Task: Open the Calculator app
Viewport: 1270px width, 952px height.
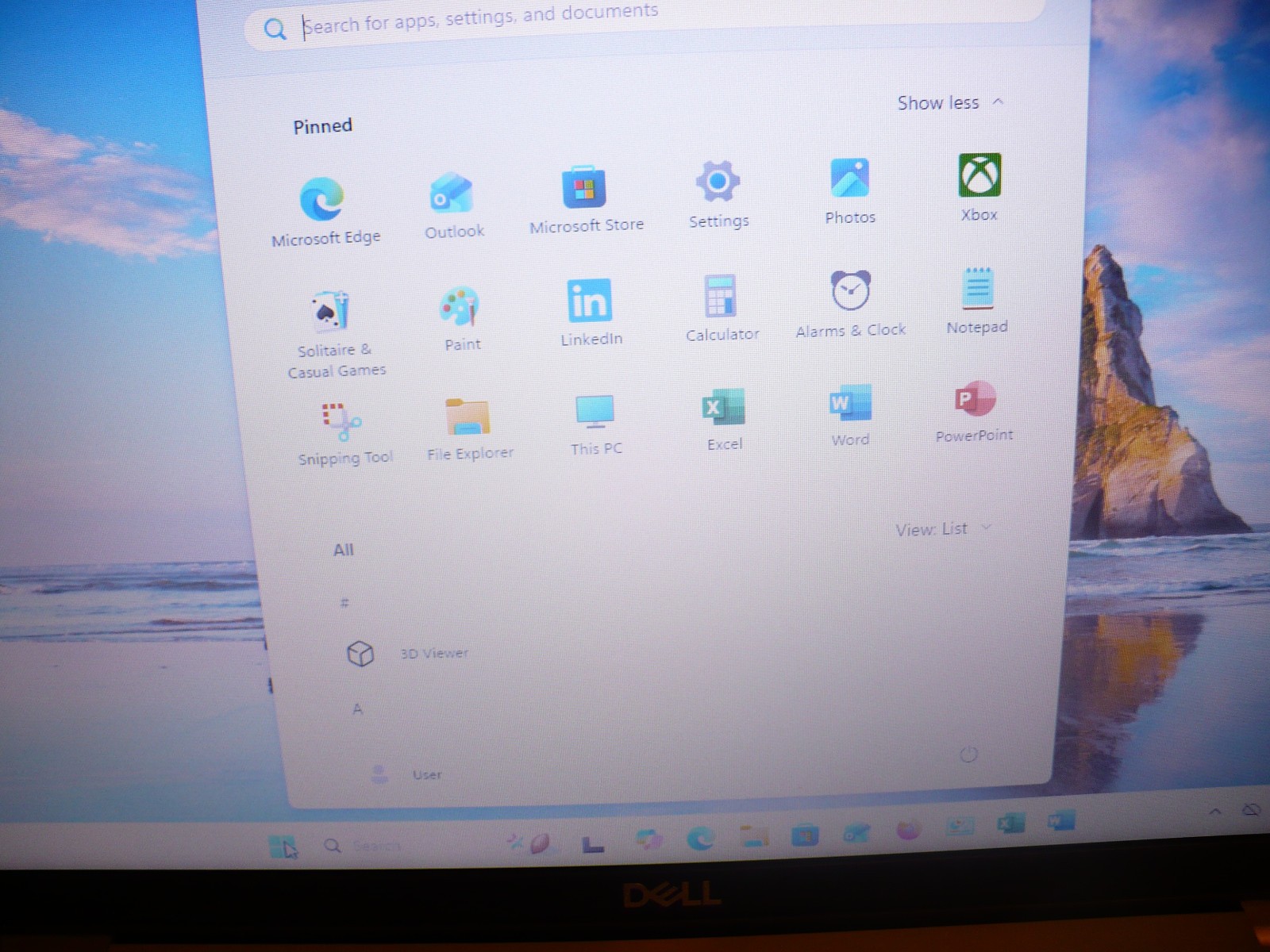Action: click(722, 308)
